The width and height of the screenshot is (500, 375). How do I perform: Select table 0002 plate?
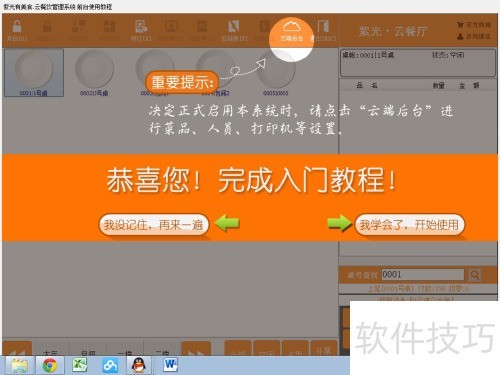[x=94, y=72]
